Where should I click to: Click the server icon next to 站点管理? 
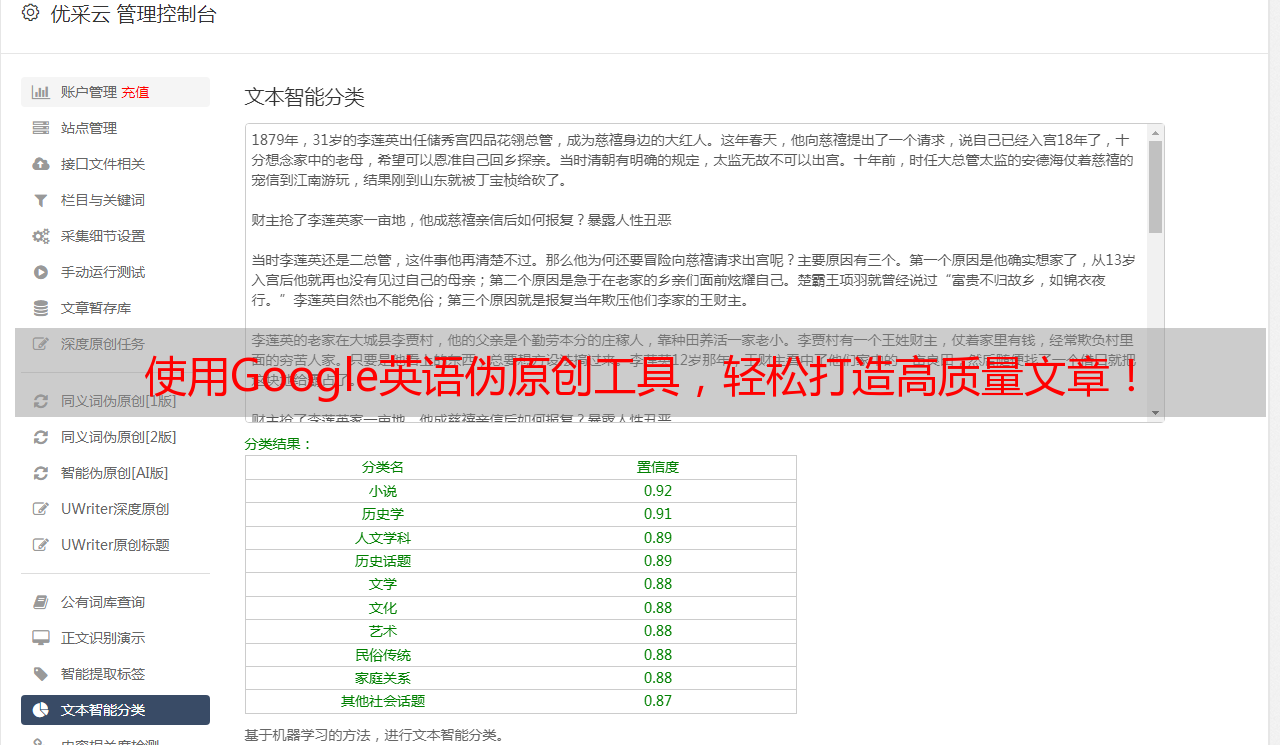point(41,128)
